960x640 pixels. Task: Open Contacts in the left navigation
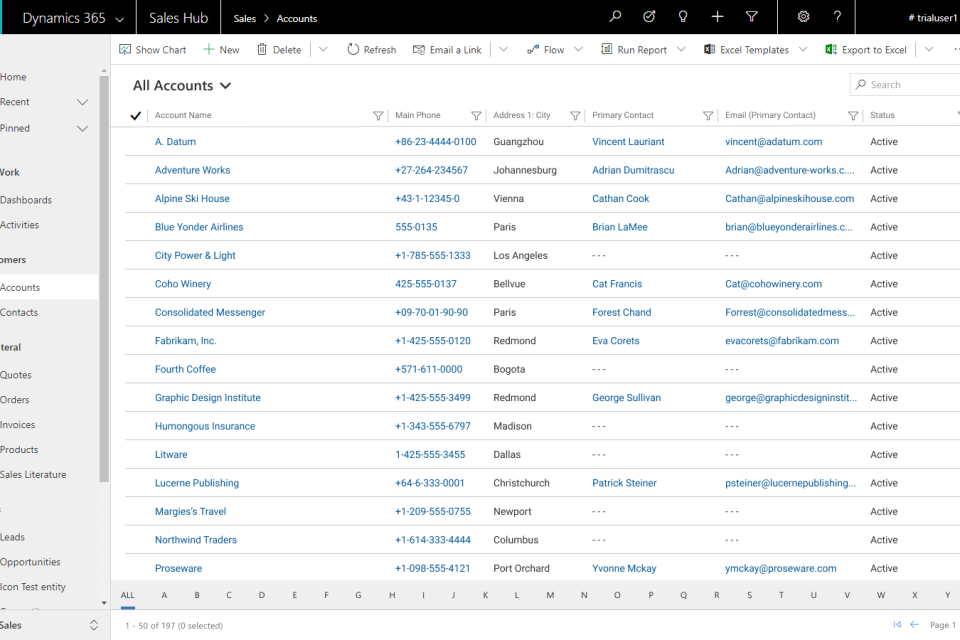19,312
